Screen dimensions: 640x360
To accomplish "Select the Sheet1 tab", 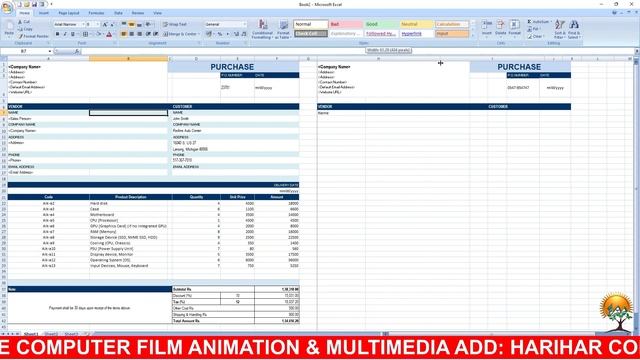I will pyautogui.click(x=31, y=334).
